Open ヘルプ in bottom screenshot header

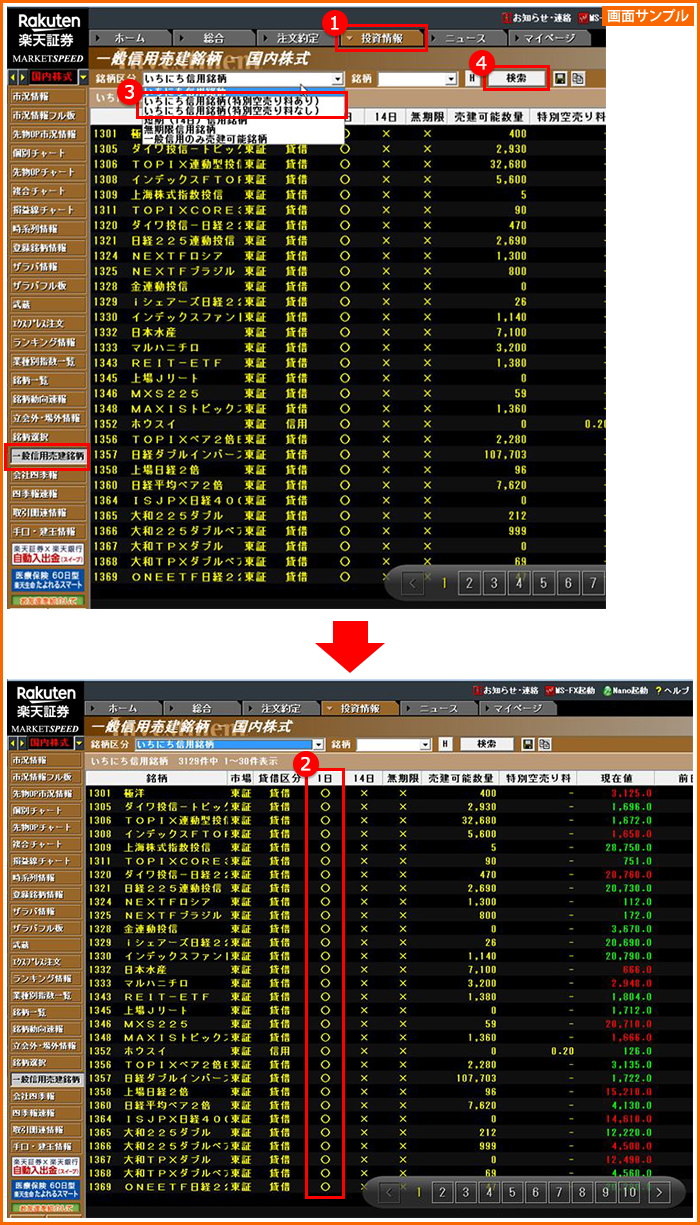click(673, 690)
